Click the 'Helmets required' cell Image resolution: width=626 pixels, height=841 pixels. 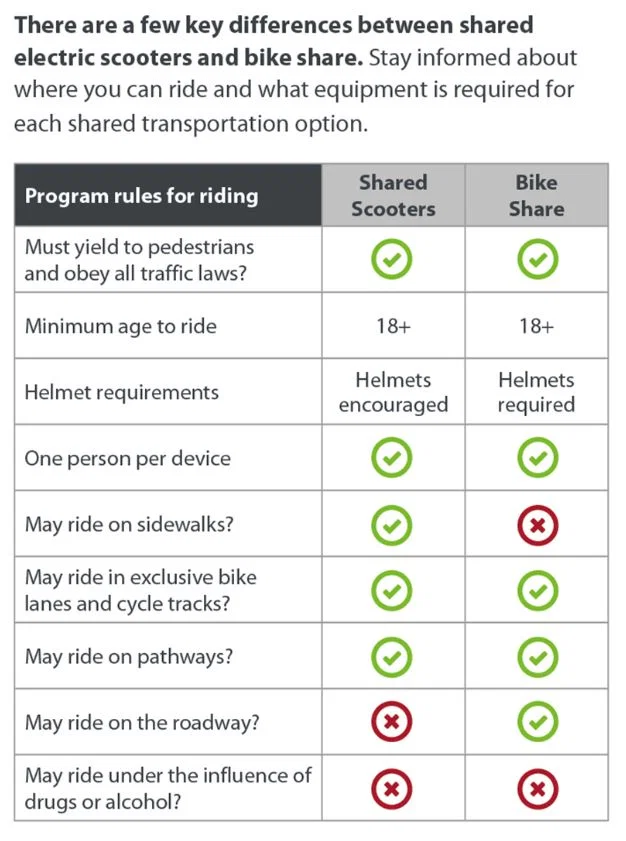point(536,392)
